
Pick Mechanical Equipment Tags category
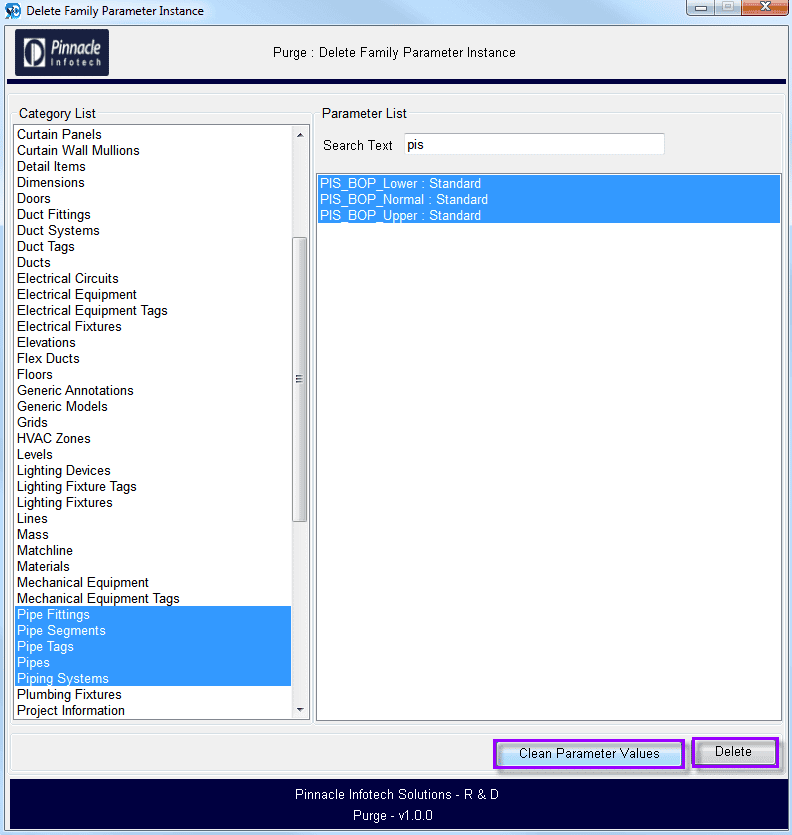click(x=153, y=598)
